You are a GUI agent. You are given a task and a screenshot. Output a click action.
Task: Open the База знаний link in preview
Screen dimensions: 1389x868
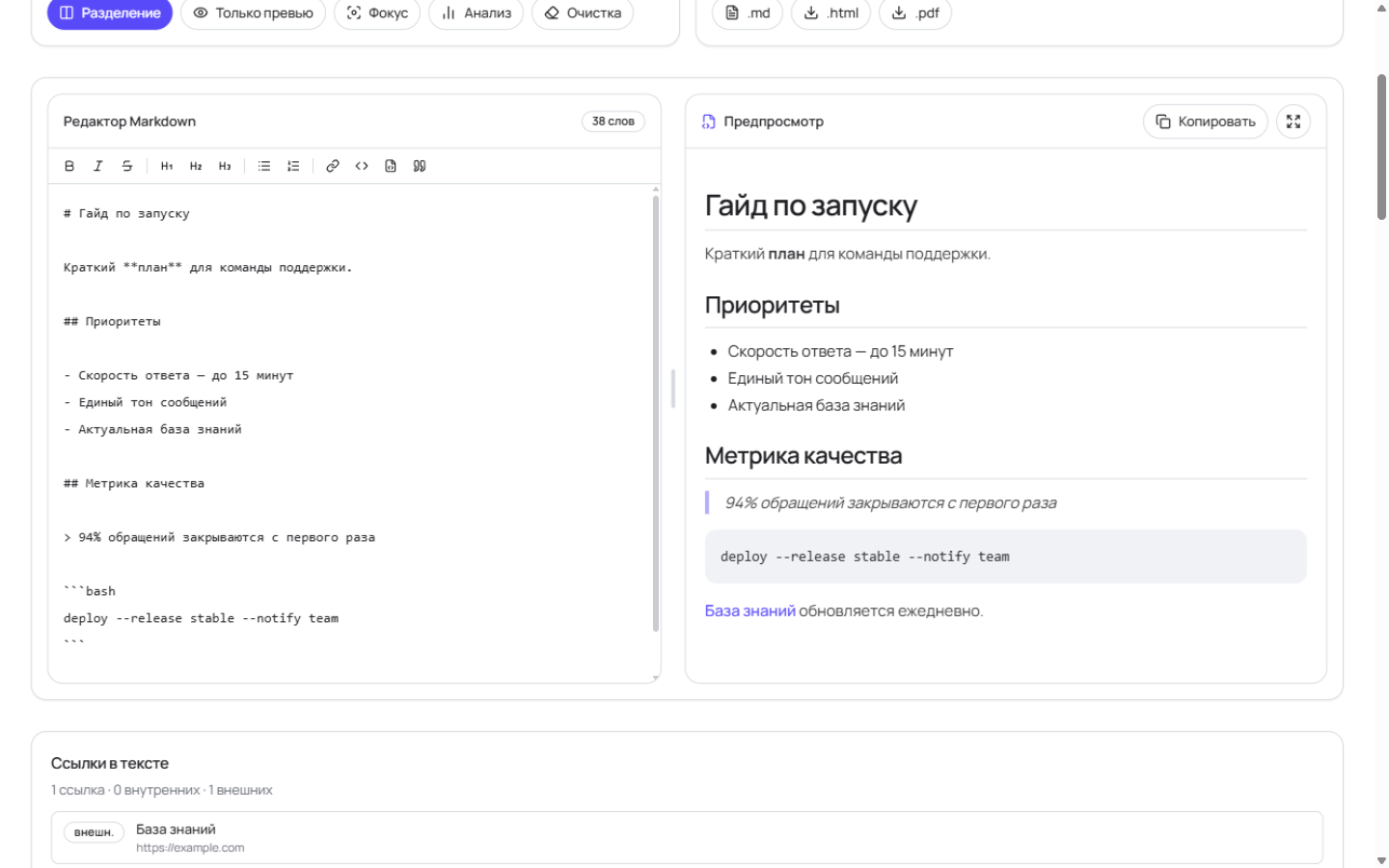pyautogui.click(x=750, y=610)
